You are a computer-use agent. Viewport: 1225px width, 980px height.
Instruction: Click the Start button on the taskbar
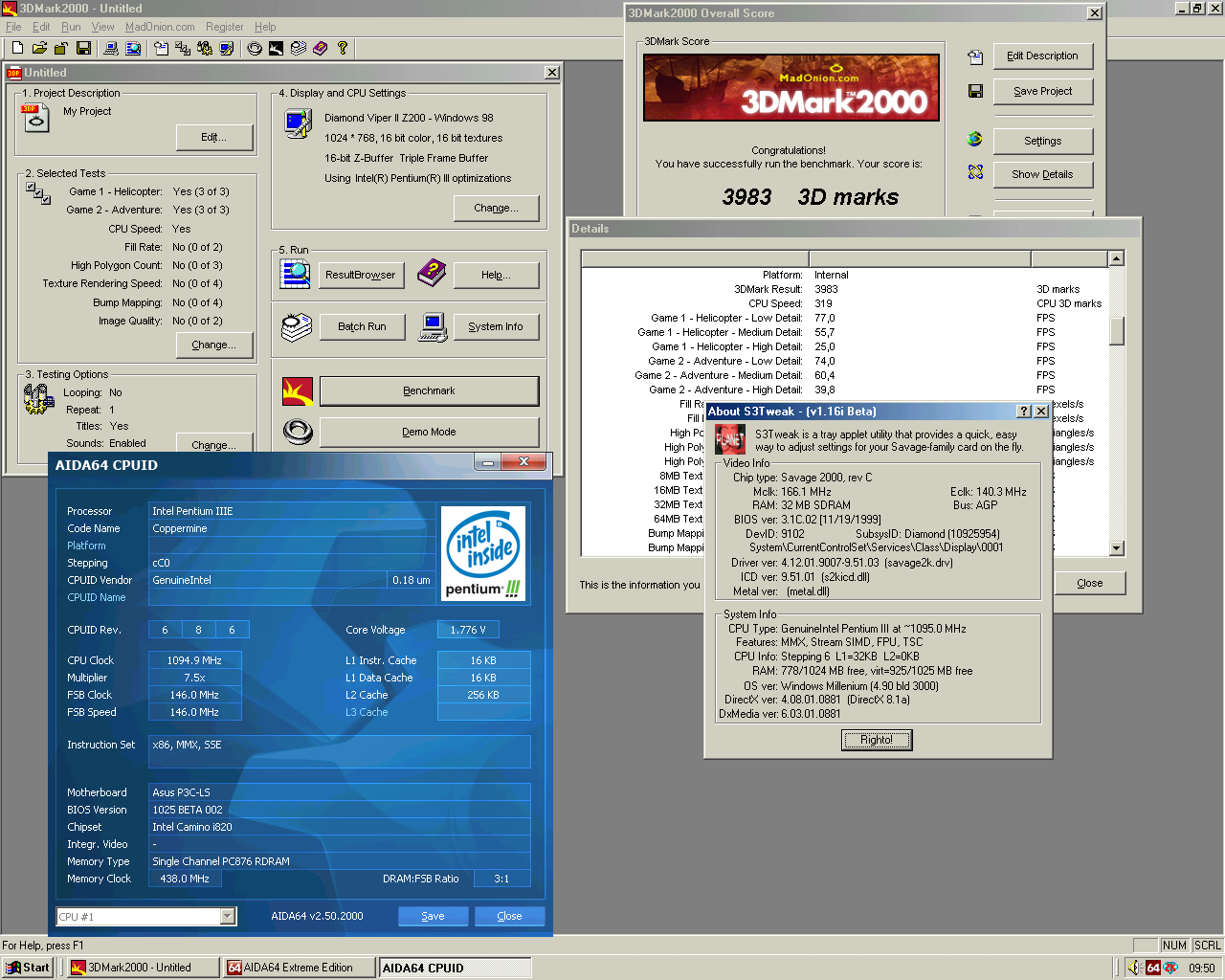point(28,968)
